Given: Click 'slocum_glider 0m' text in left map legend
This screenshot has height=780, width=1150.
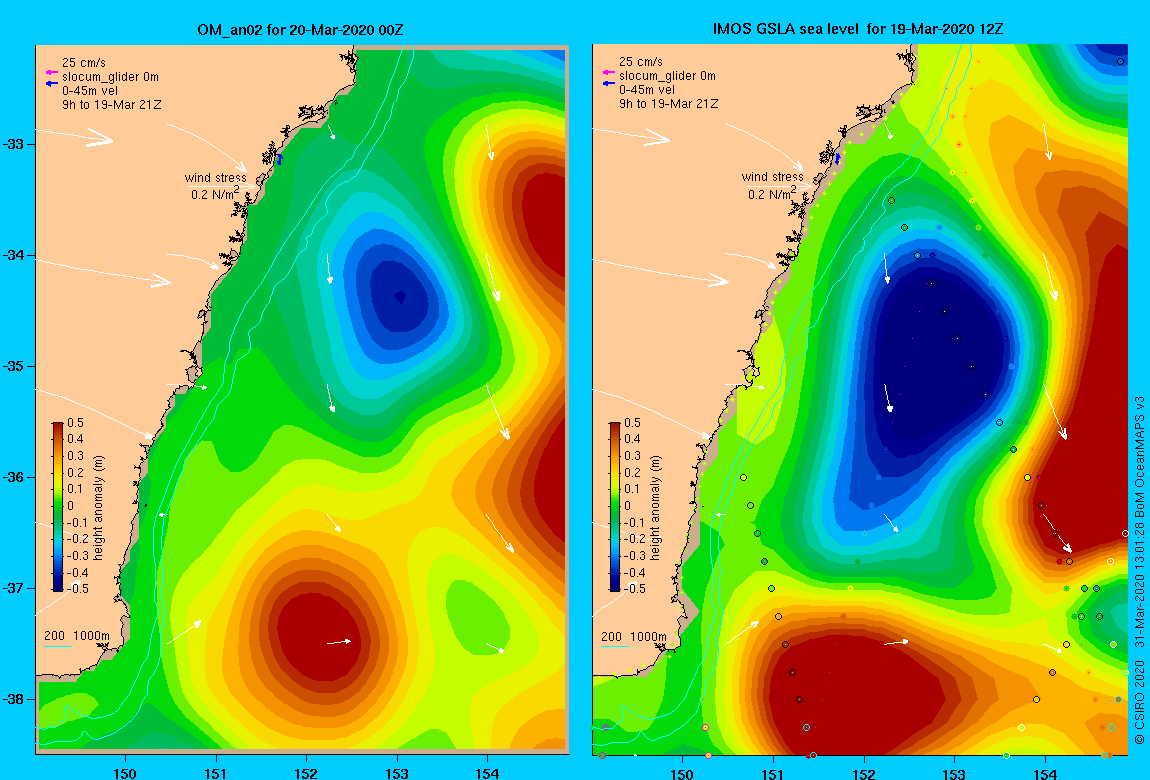Looking at the screenshot, I should point(110,77).
